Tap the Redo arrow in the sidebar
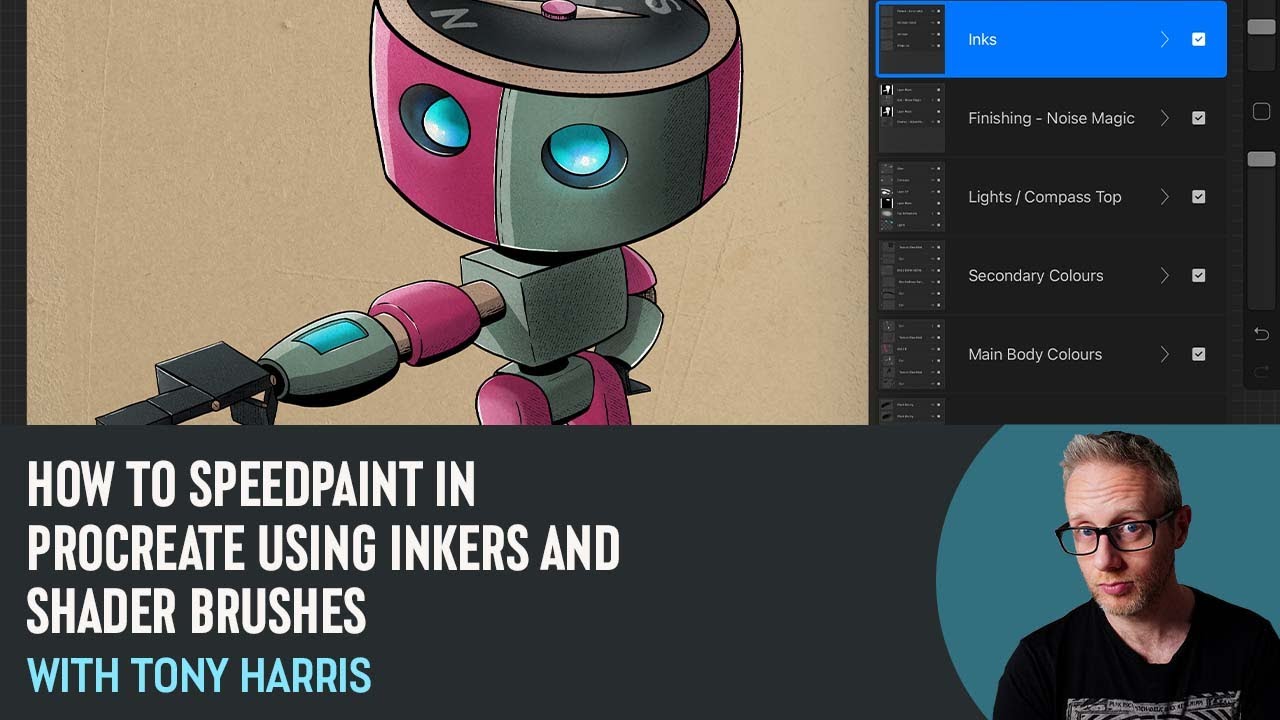The image size is (1280, 720). [1261, 371]
